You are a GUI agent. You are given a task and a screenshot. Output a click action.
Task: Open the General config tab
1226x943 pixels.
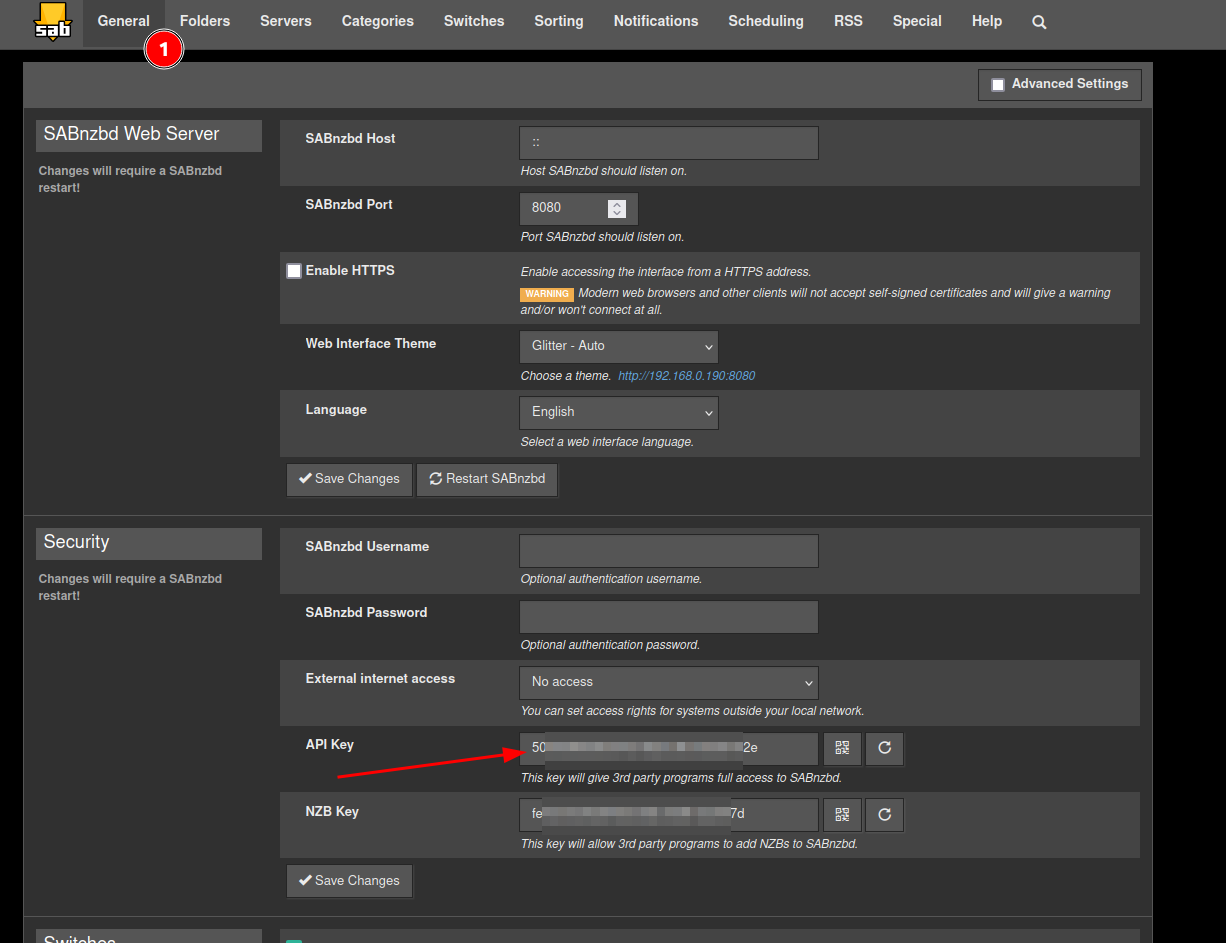point(124,21)
